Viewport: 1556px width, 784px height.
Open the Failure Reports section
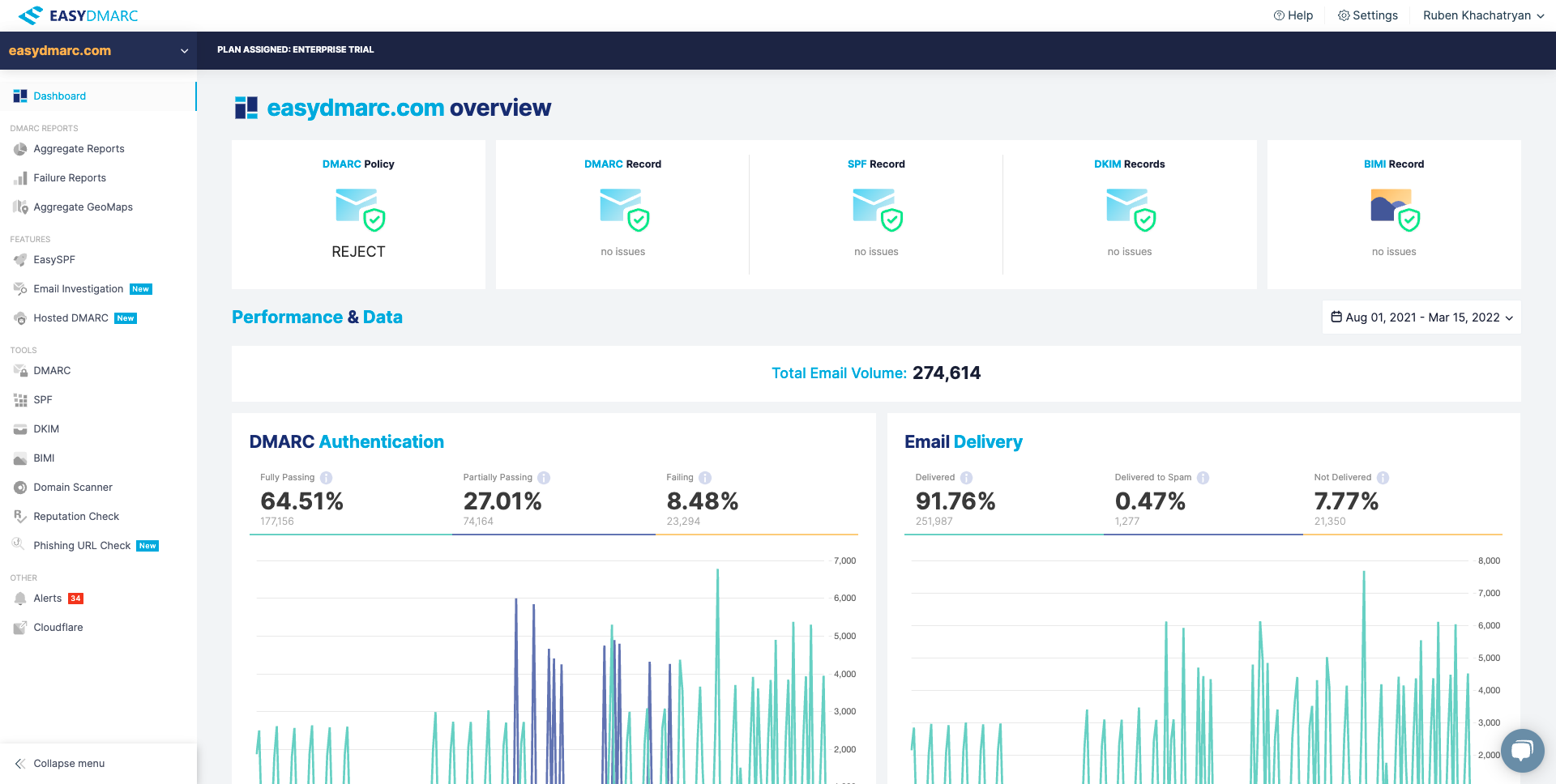click(69, 178)
